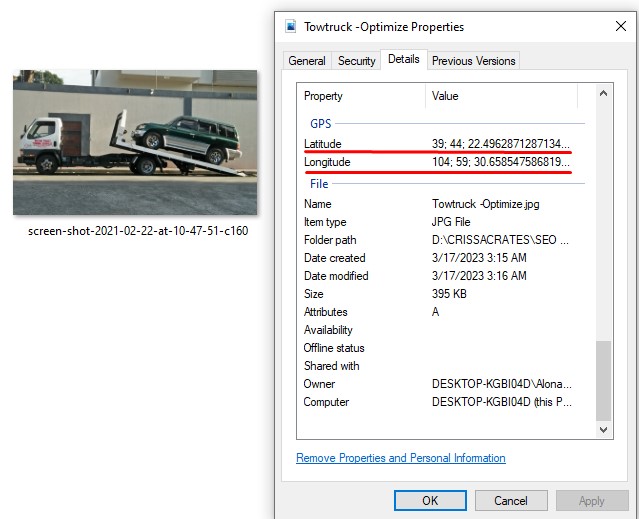
Task: Click Remove Properties and Personal Information link
Action: pos(401,458)
